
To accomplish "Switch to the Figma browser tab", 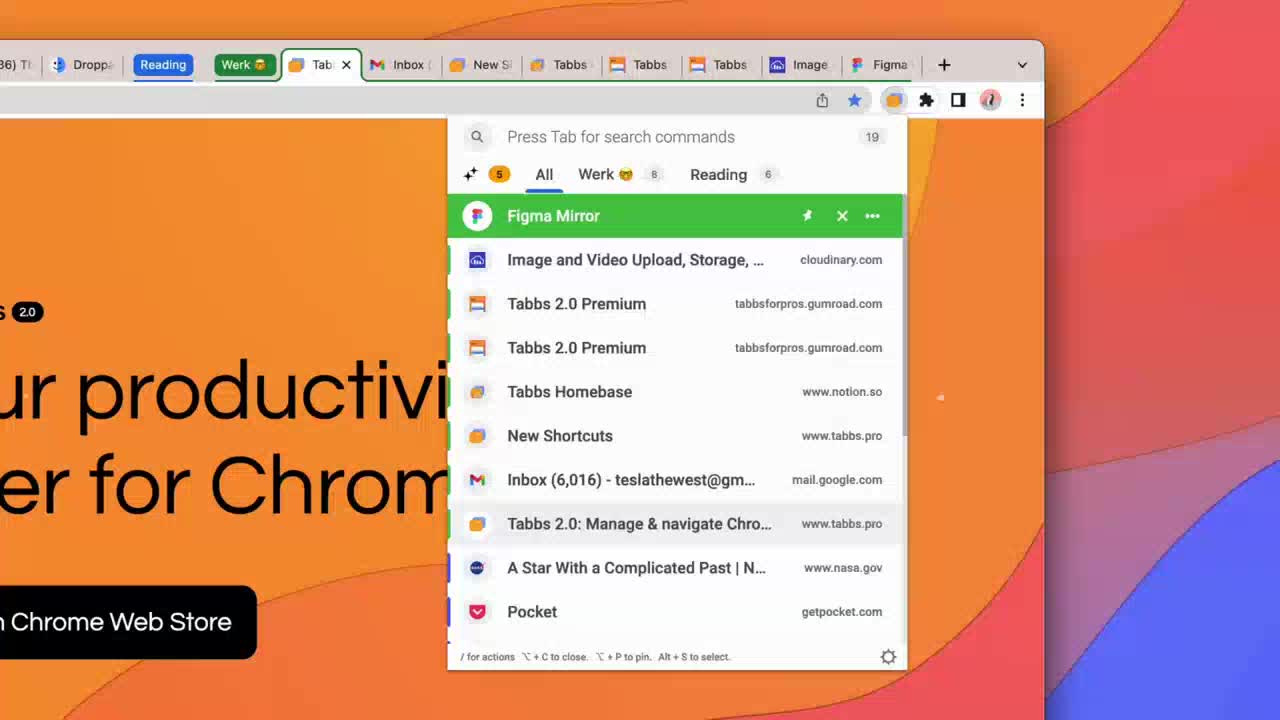I will pos(880,65).
